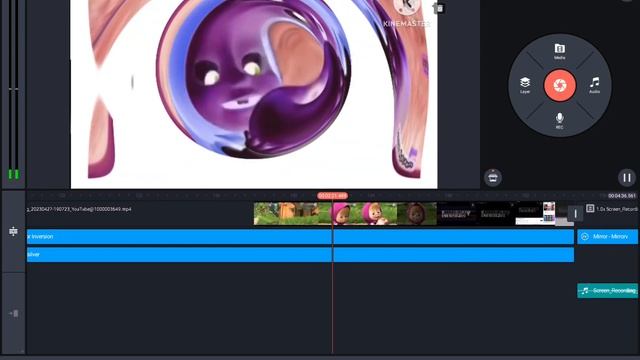The width and height of the screenshot is (640, 360).
Task: Open the Media browser in the wheel
Action: 560,51
